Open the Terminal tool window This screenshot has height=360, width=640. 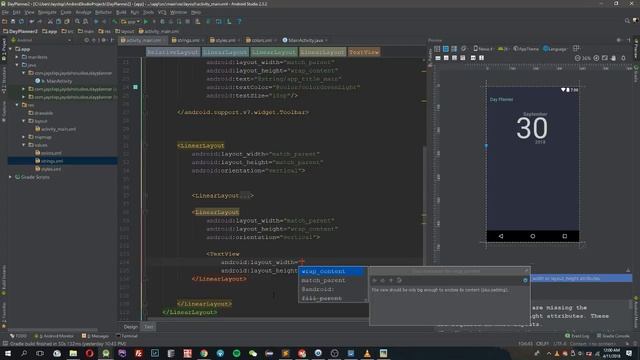tap(127, 336)
